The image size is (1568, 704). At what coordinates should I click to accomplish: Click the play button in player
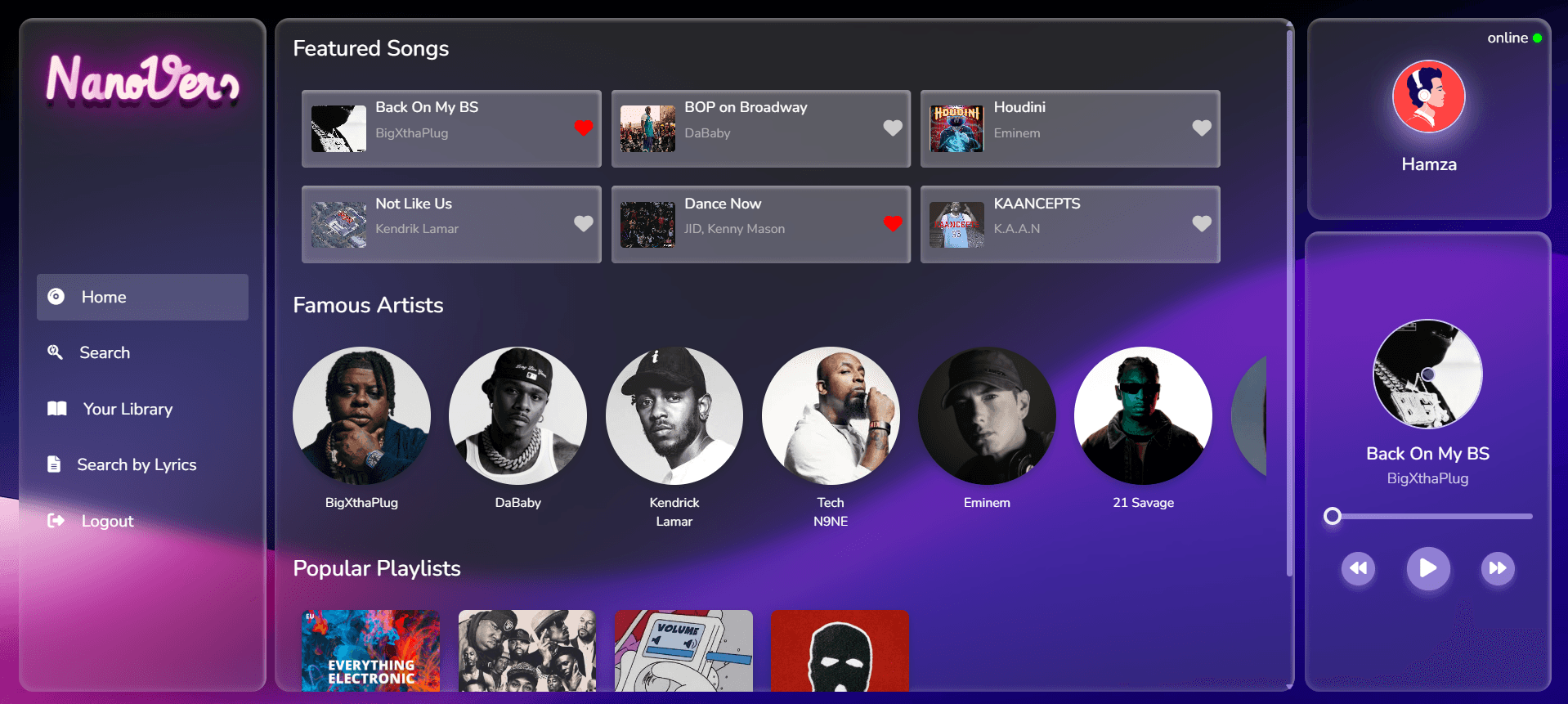(1427, 568)
